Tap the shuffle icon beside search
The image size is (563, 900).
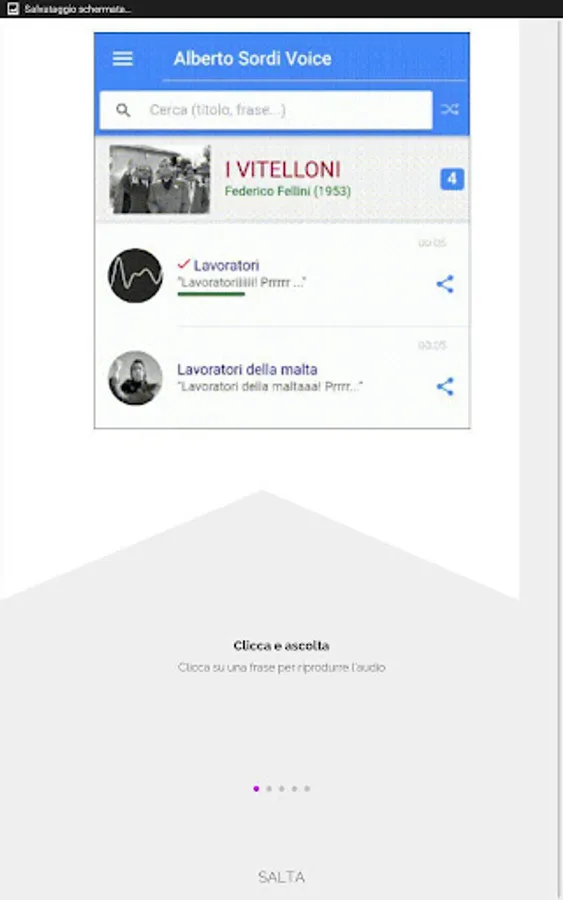pyautogui.click(x=450, y=110)
